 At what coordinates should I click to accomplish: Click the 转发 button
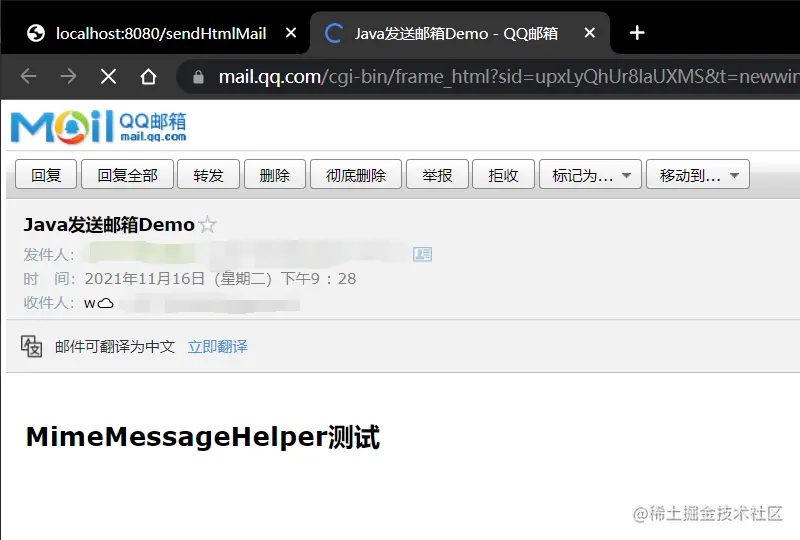click(208, 175)
